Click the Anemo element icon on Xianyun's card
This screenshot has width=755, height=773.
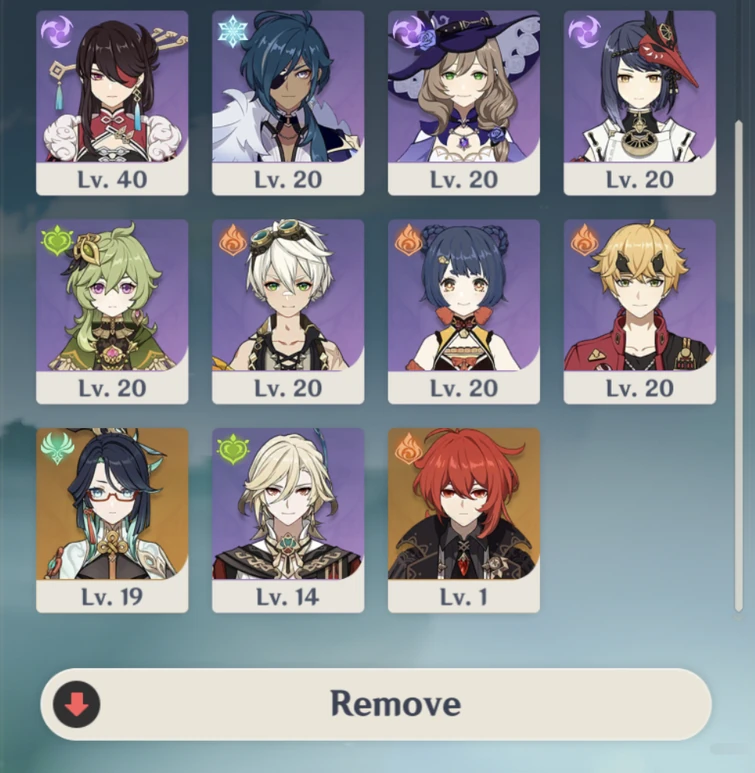(57, 449)
